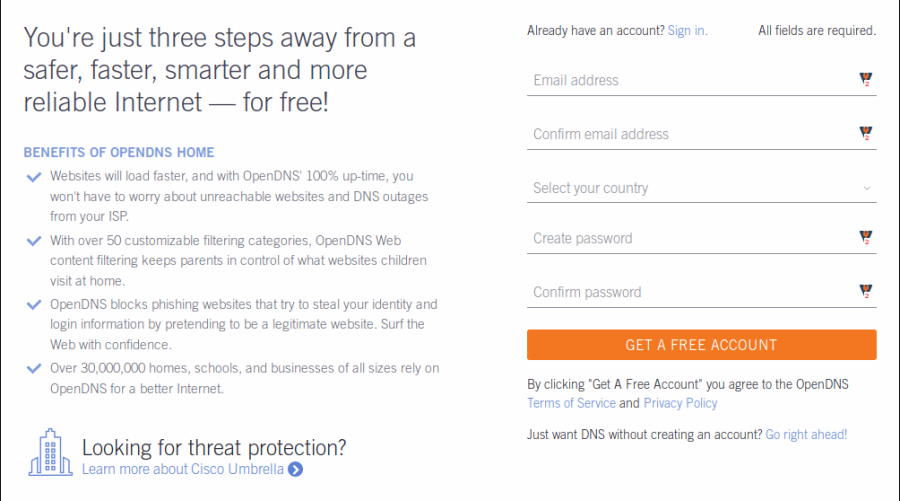Click GET A FREE ACCOUNT button
Image resolution: width=900 pixels, height=501 pixels.
(x=701, y=345)
